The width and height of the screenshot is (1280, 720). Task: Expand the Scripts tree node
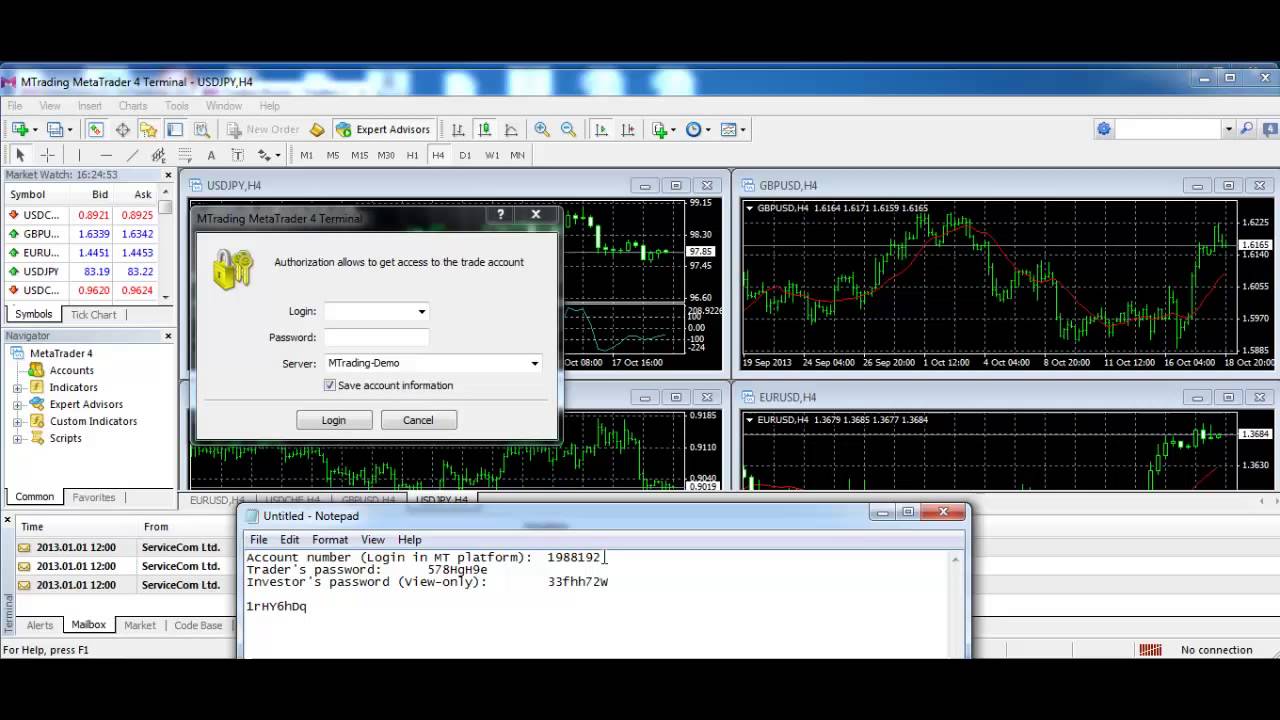pyautogui.click(x=17, y=438)
